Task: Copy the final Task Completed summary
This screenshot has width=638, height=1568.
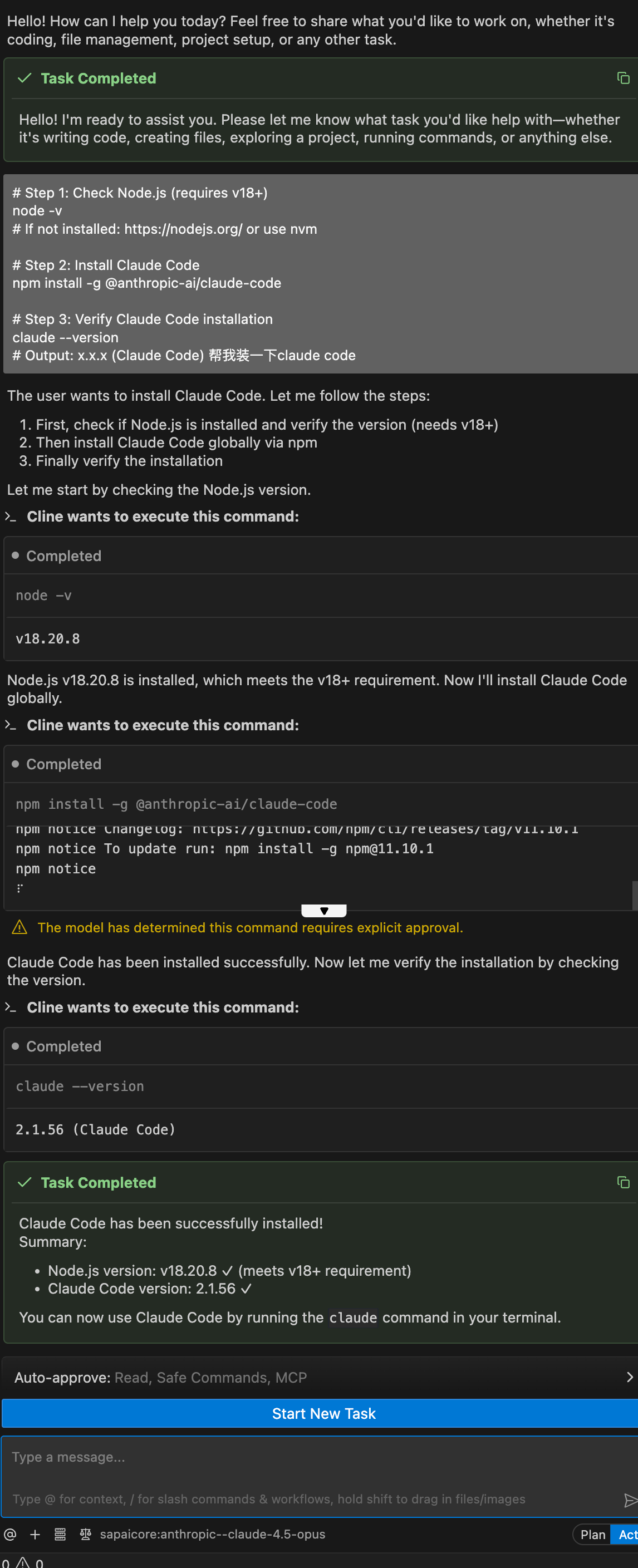Action: point(622,1182)
